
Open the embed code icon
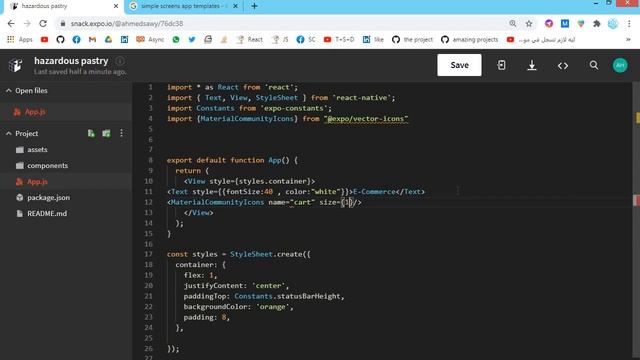click(563, 66)
